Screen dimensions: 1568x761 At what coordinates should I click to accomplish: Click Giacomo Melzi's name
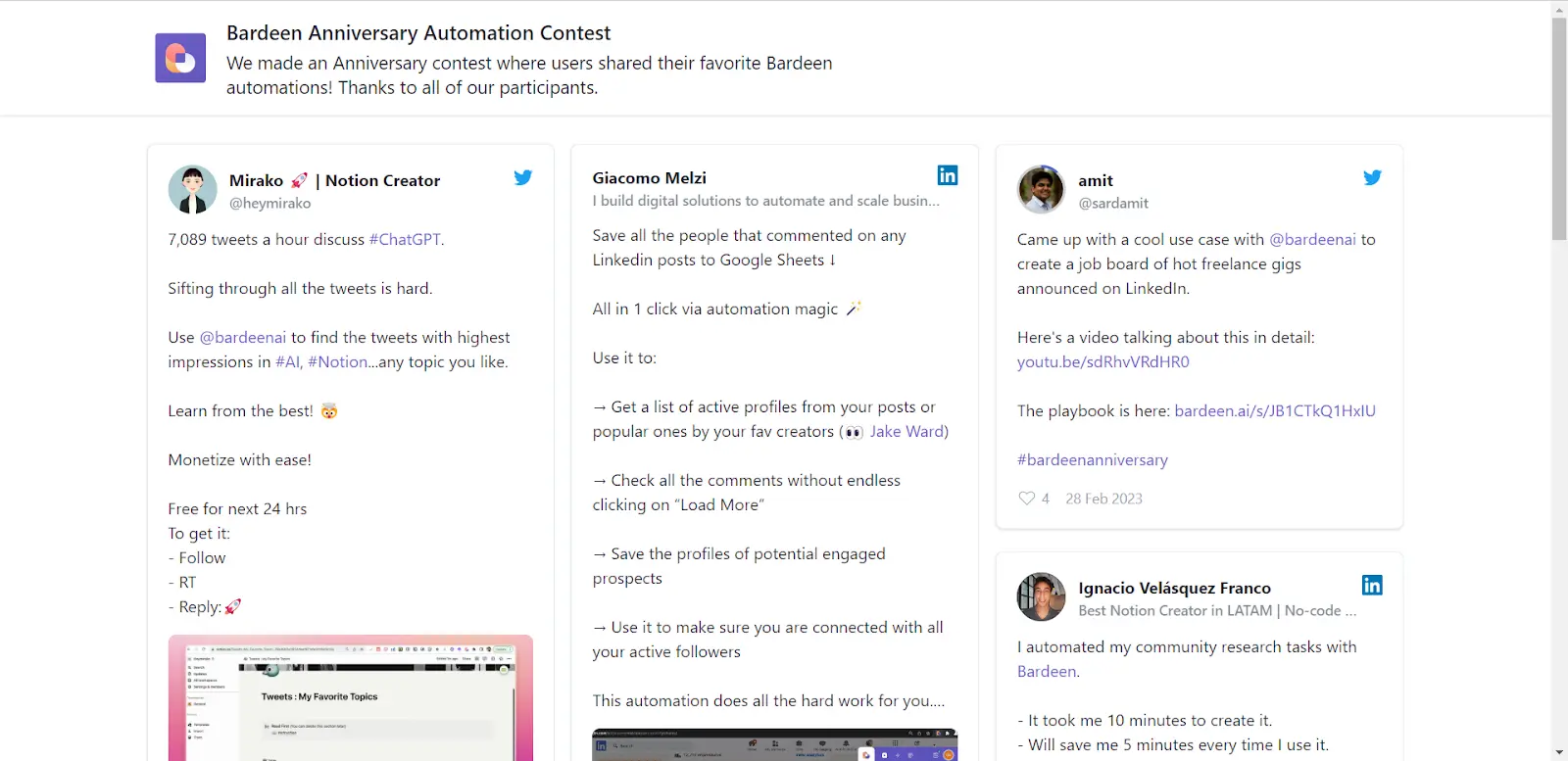(649, 177)
